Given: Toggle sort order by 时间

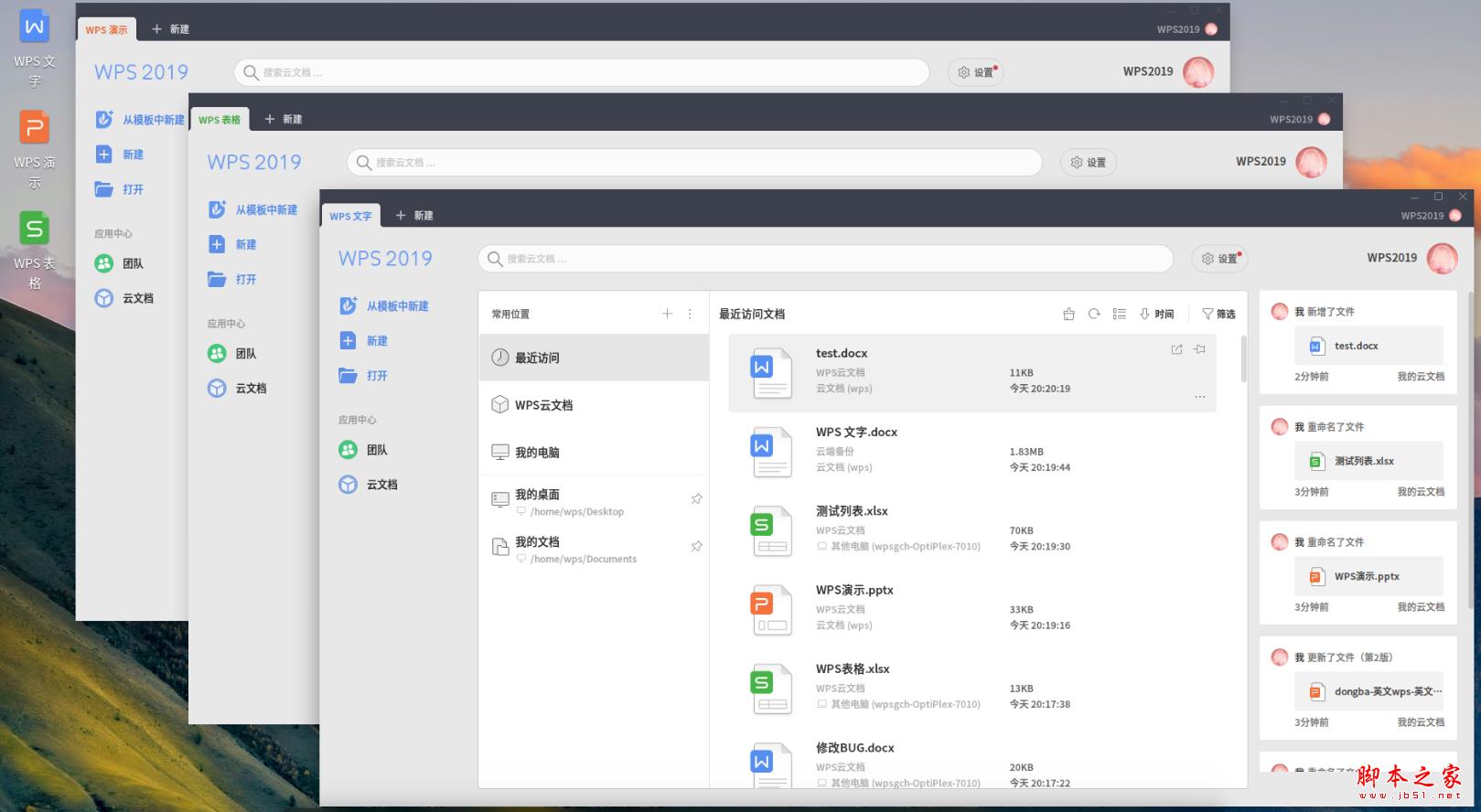Looking at the screenshot, I should pyautogui.click(x=1156, y=314).
